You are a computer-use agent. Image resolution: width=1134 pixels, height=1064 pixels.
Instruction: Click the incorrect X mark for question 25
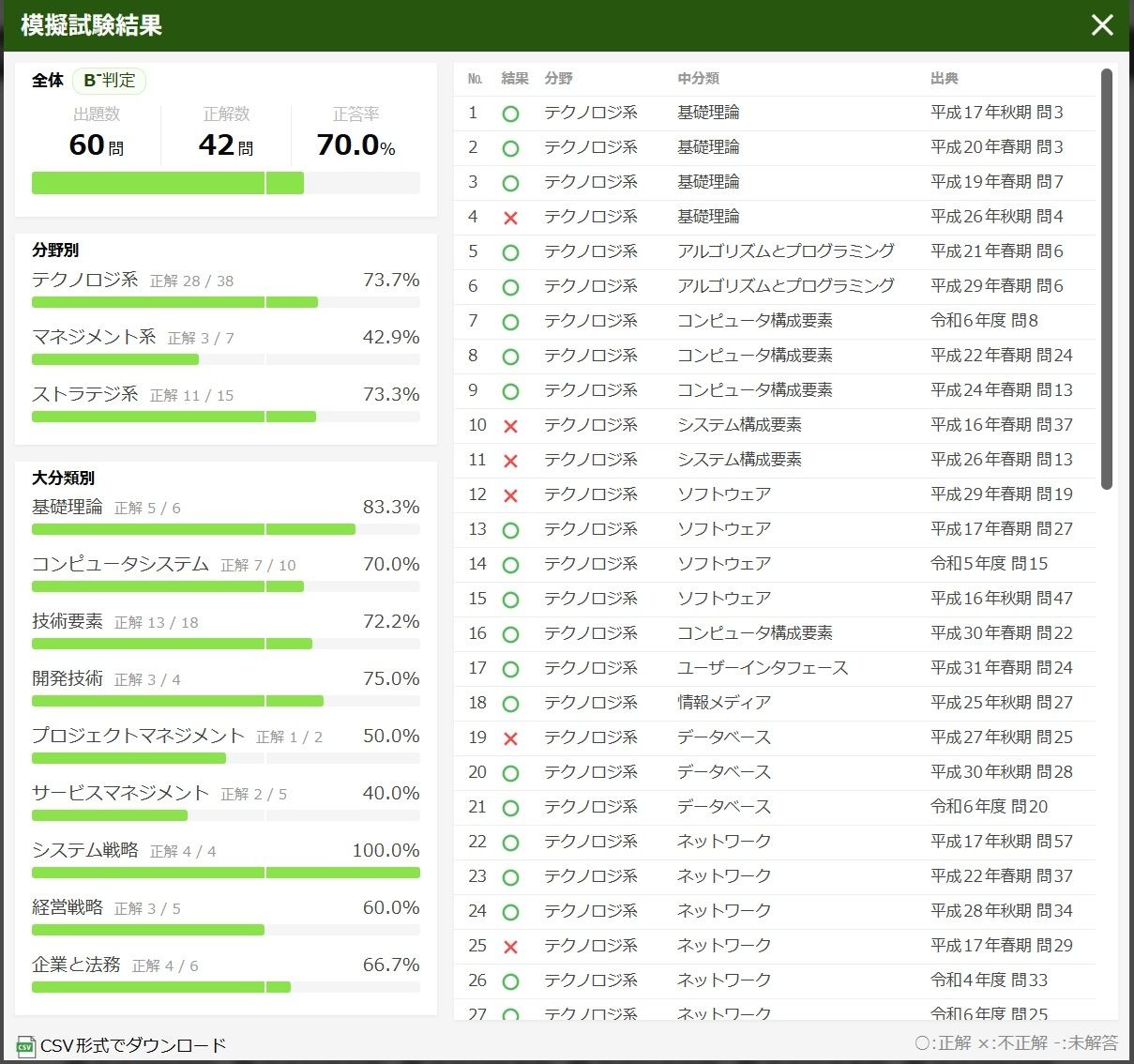(x=510, y=947)
